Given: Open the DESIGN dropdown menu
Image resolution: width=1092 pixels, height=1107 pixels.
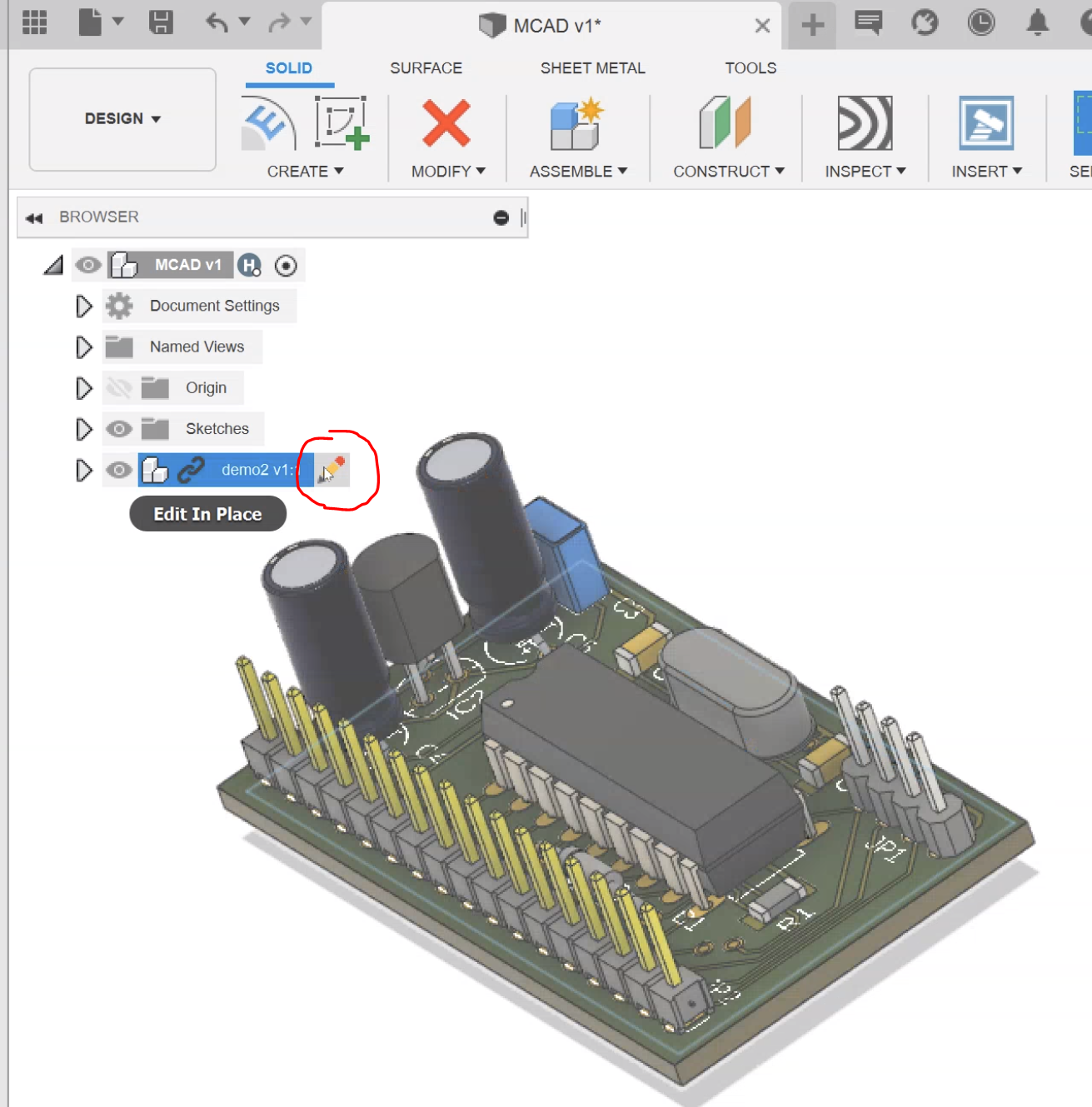Looking at the screenshot, I should click(x=122, y=118).
